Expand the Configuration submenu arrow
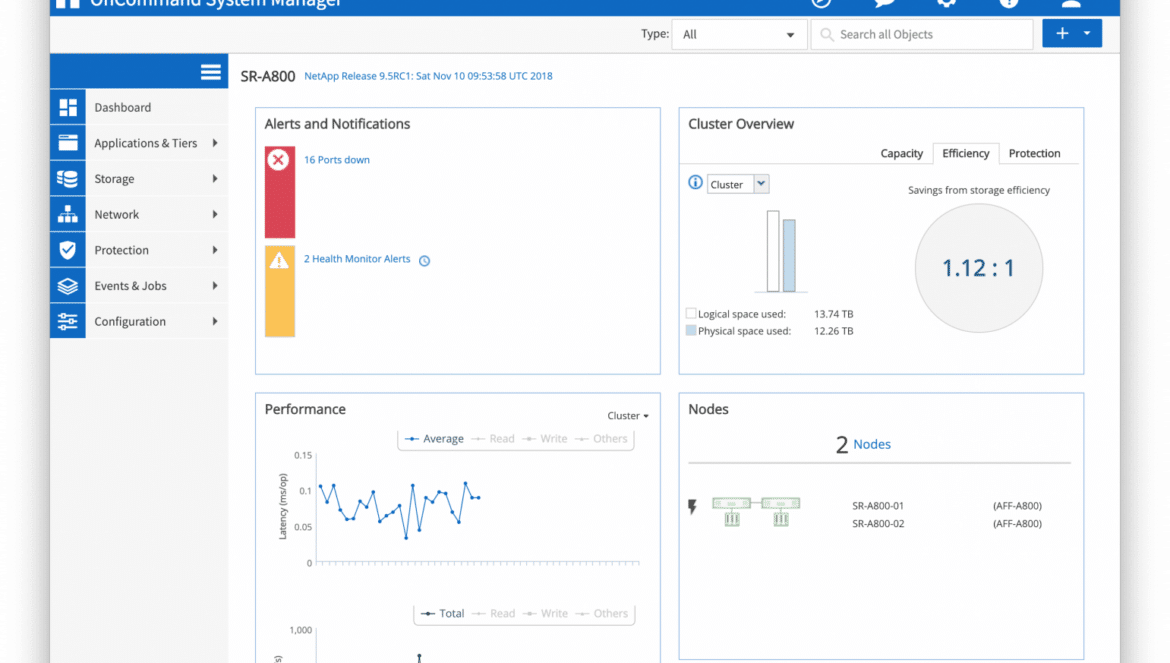The width and height of the screenshot is (1170, 663). click(x=215, y=321)
